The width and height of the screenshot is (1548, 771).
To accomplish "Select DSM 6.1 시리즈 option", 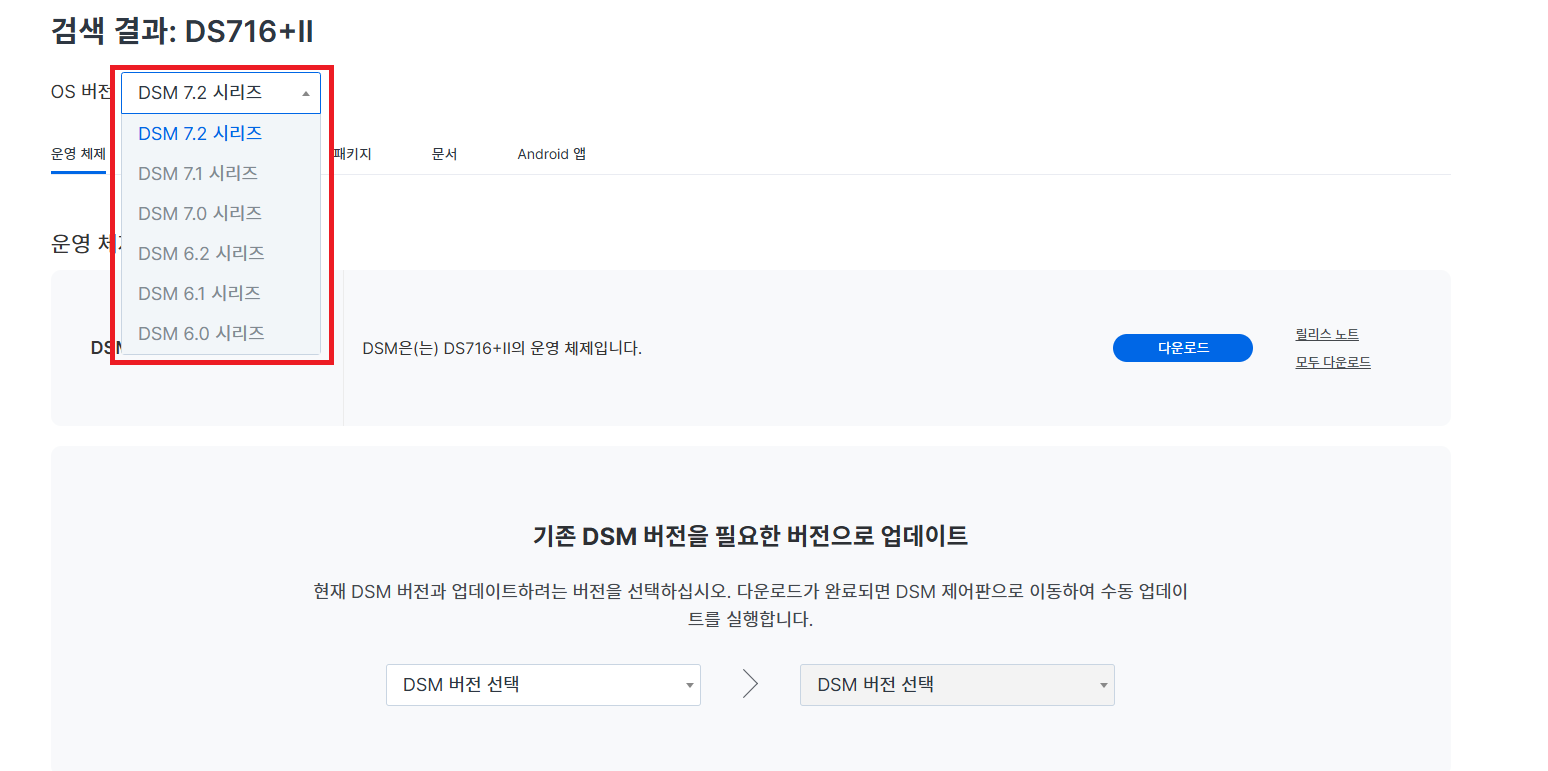I will [221, 293].
